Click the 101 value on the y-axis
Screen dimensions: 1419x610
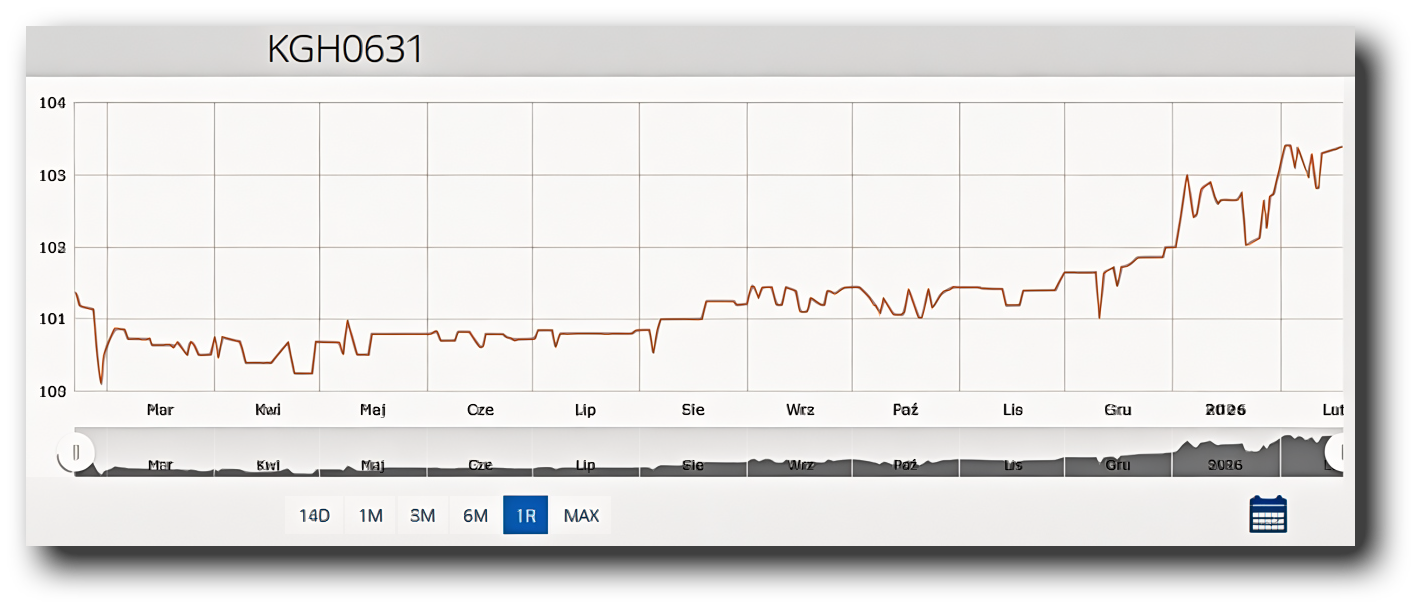pyautogui.click(x=52, y=319)
